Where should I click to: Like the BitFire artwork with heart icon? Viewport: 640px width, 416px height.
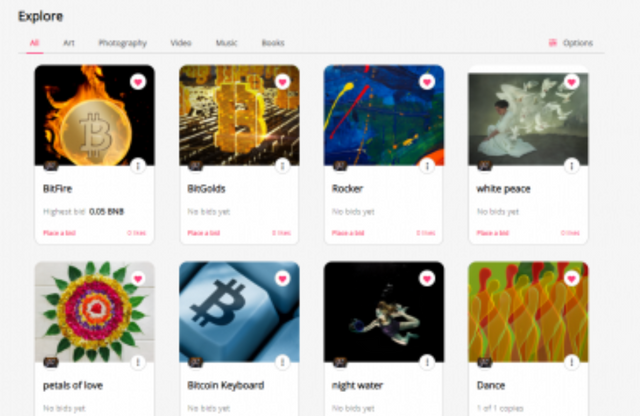138,82
